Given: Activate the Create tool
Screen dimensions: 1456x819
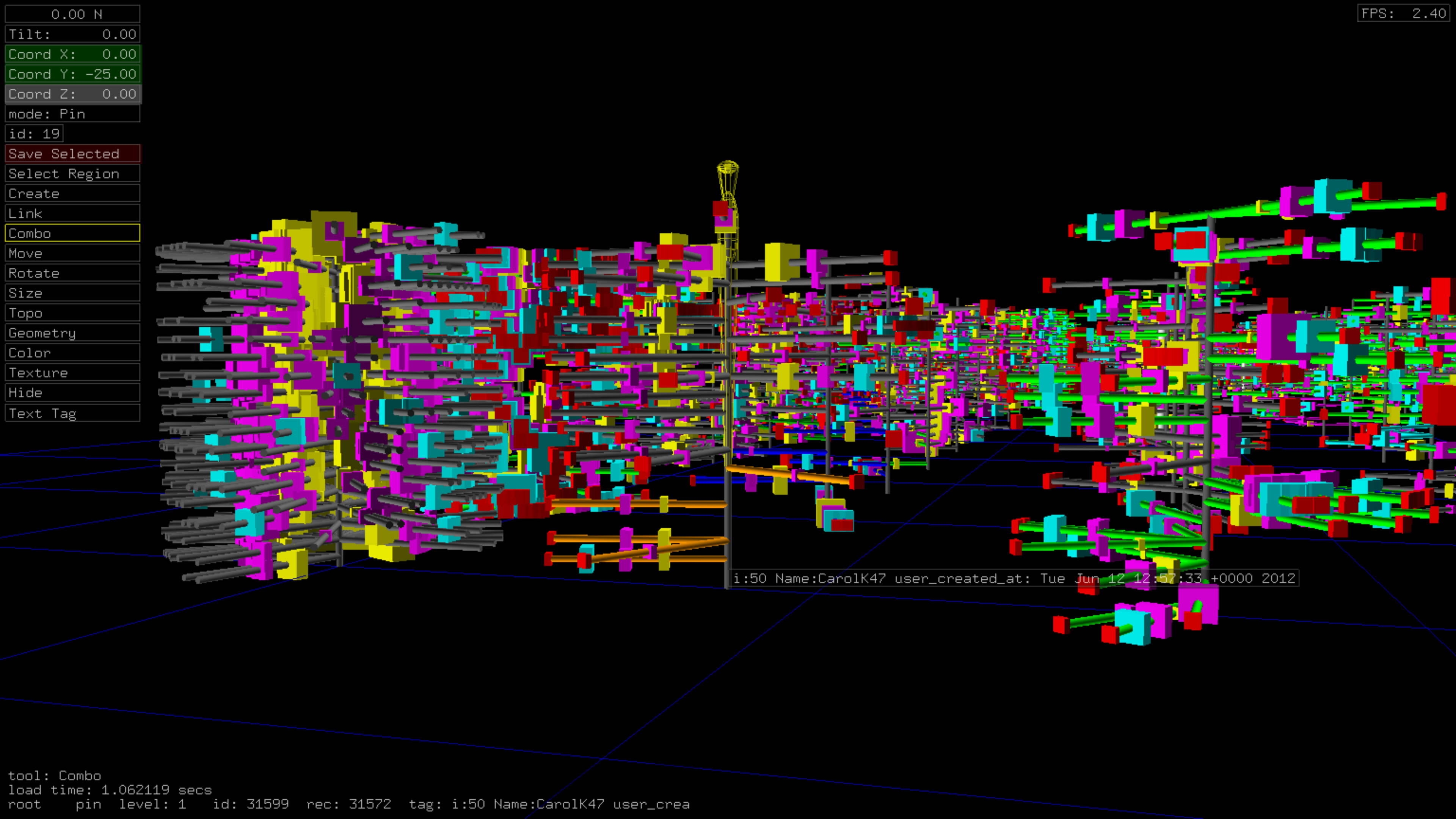Looking at the screenshot, I should 72,193.
